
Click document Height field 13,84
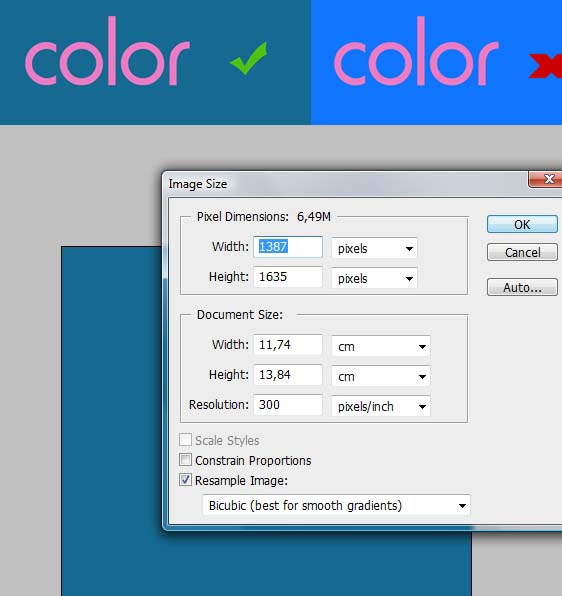pyautogui.click(x=288, y=375)
